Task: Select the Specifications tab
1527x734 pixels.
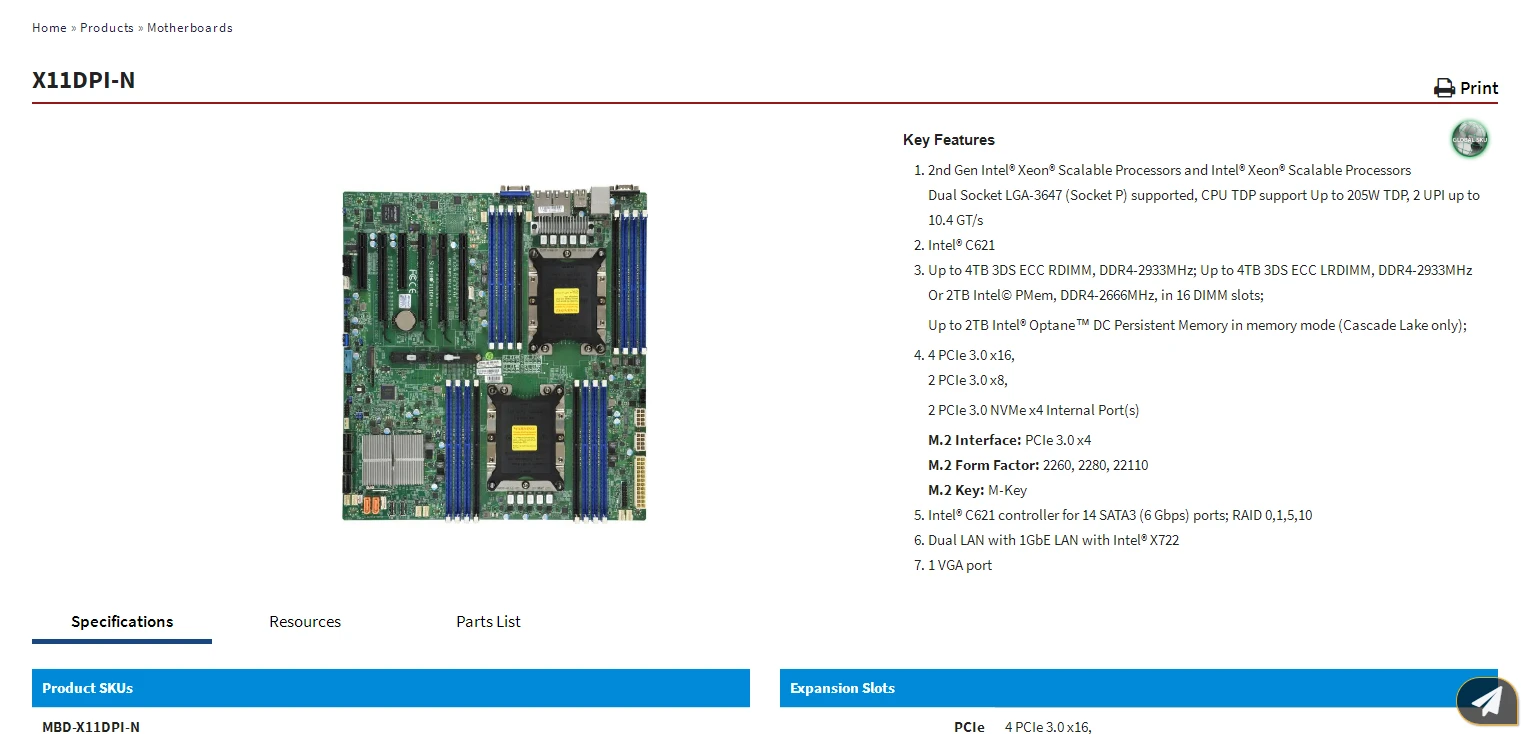Action: [x=121, y=621]
